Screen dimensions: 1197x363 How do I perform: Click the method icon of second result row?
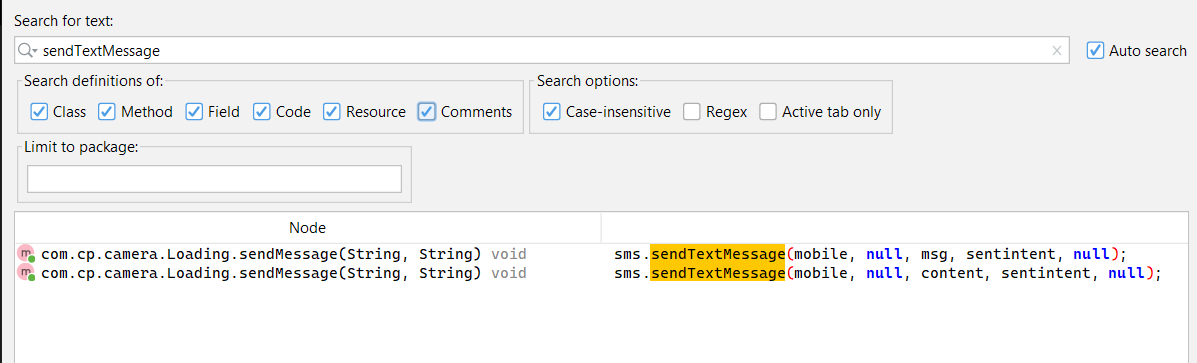pos(27,273)
